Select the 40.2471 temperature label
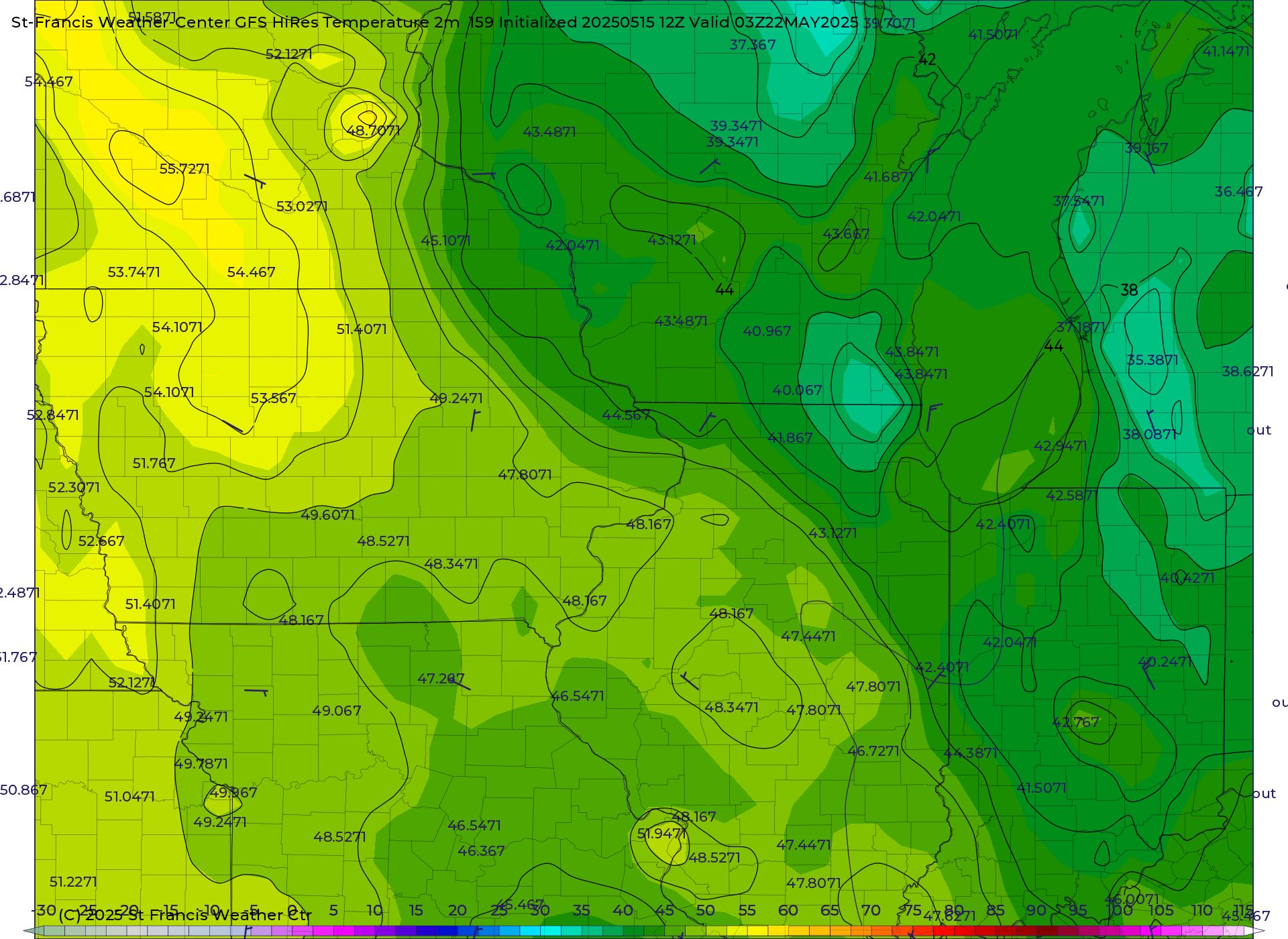1288x939 pixels. click(x=1165, y=662)
